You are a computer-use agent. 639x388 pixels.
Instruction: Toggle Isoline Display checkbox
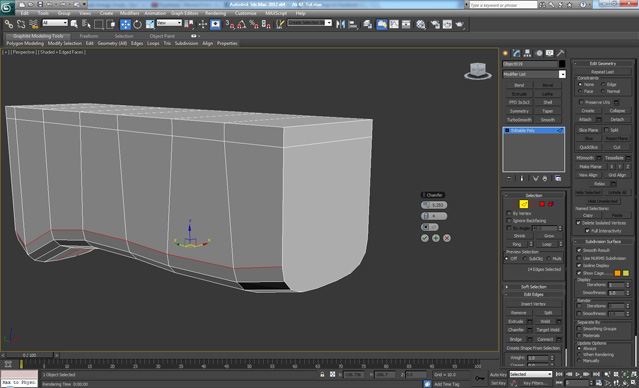579,265
